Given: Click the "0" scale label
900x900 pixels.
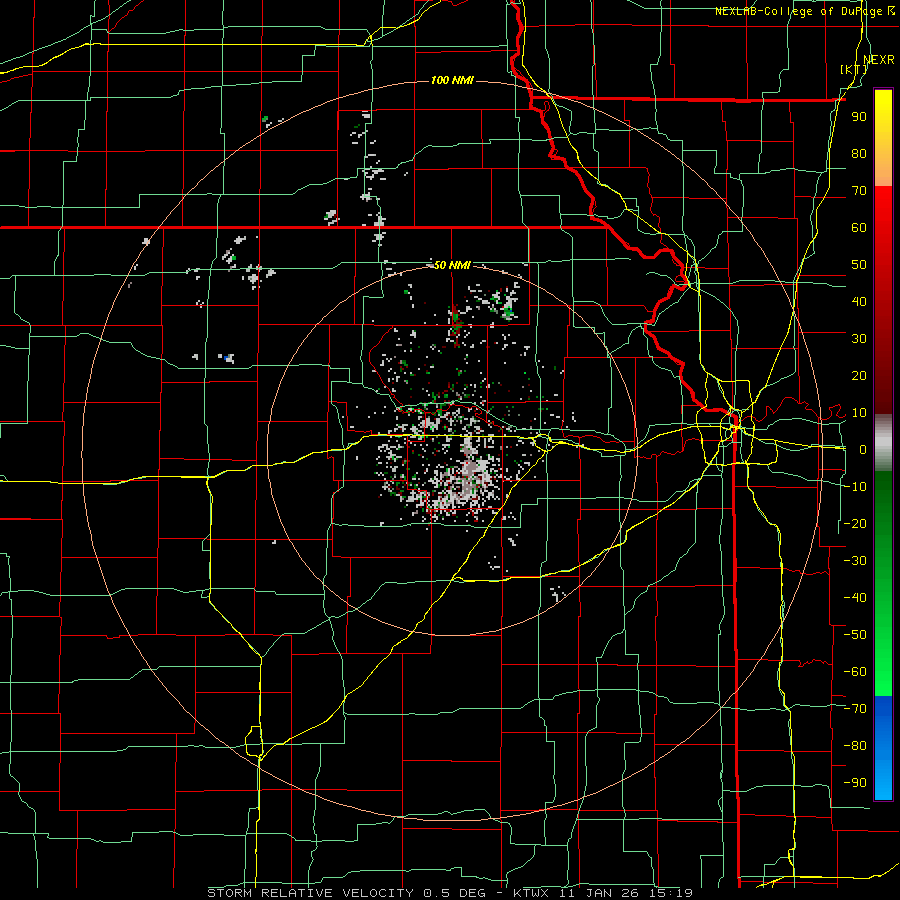Looking at the screenshot, I should tap(863, 450).
